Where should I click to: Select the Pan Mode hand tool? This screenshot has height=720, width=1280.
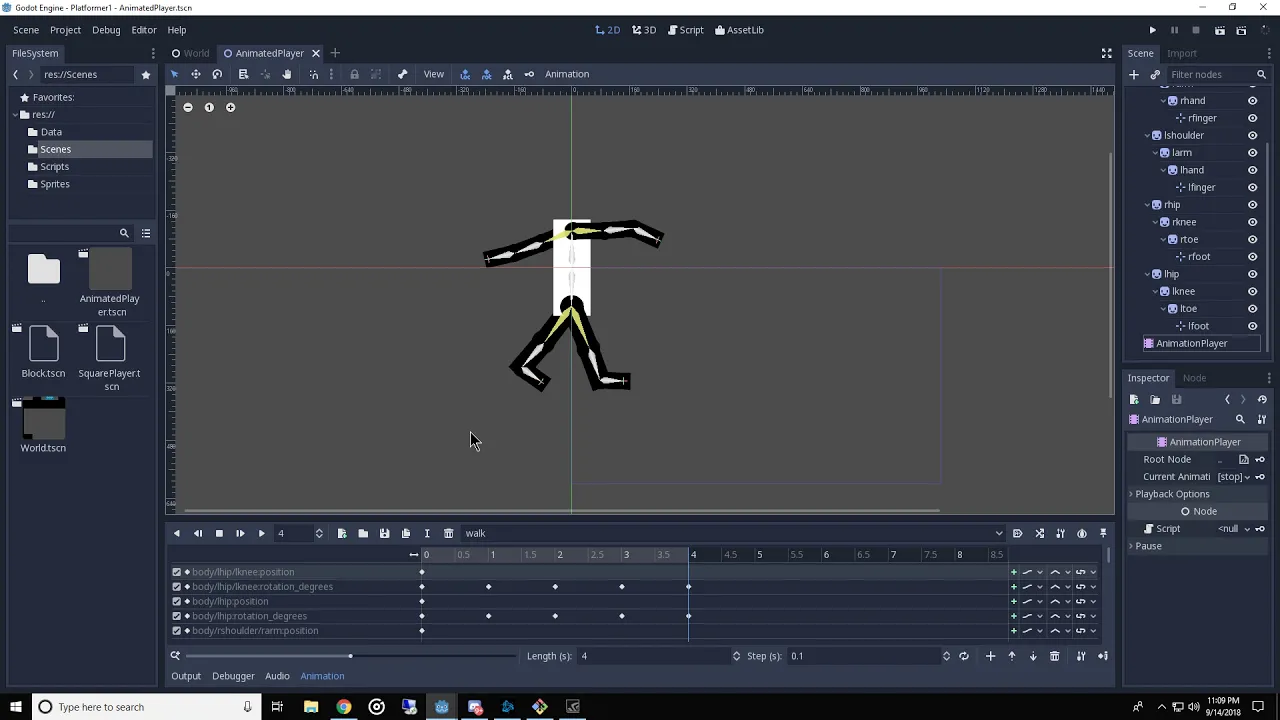(x=287, y=74)
